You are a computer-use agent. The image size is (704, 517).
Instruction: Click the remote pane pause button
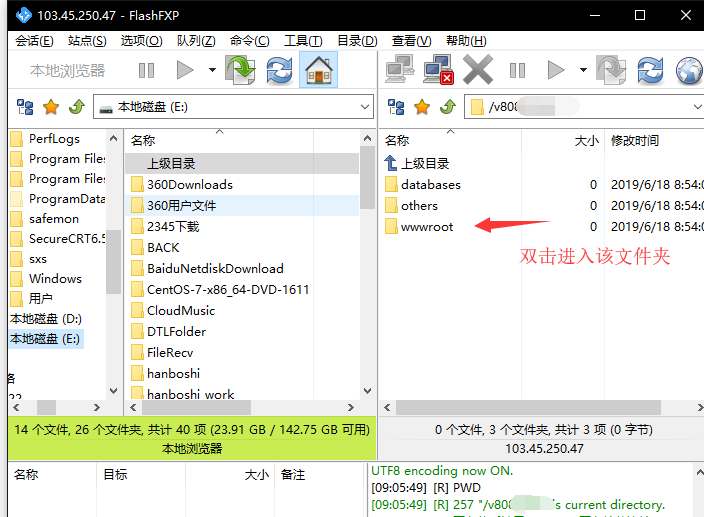point(517,70)
